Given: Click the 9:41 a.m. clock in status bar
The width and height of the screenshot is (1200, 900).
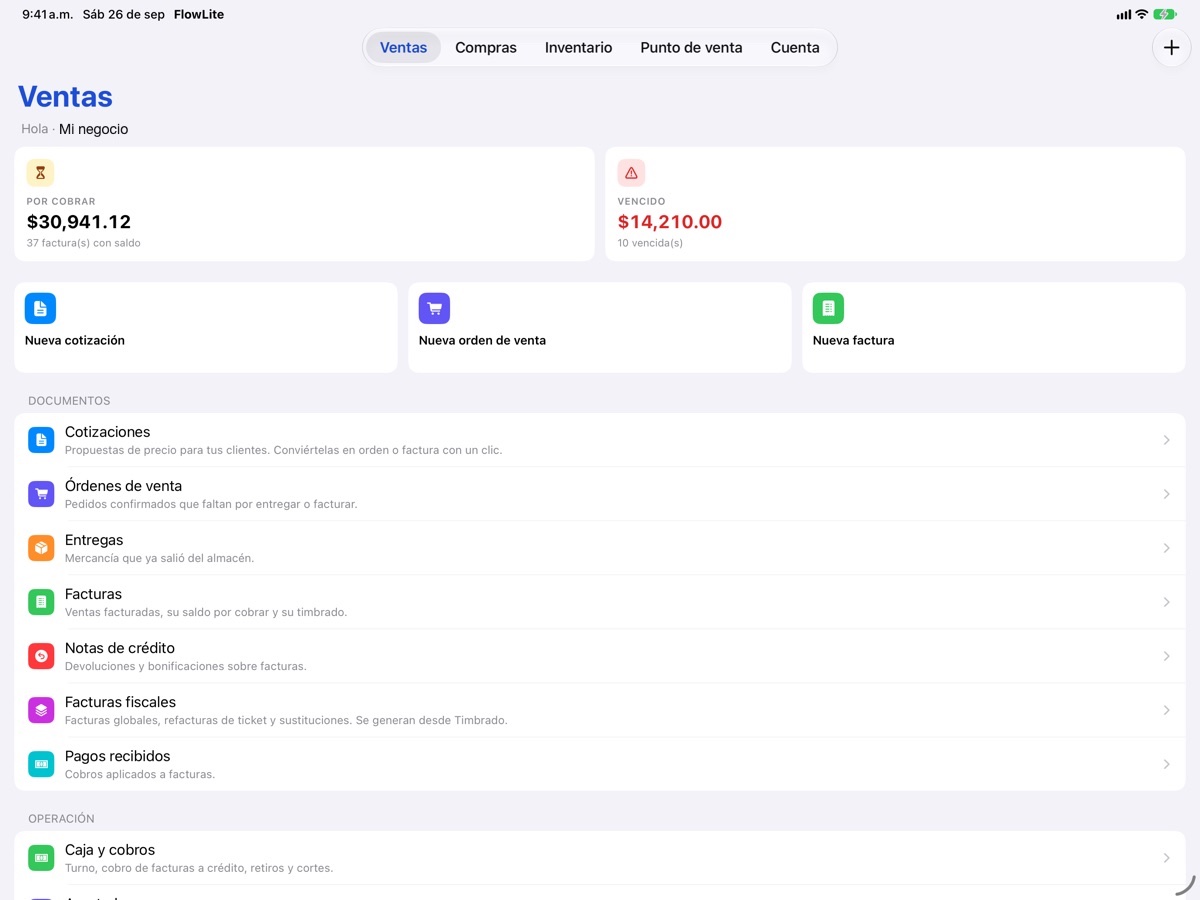Looking at the screenshot, I should pyautogui.click(x=47, y=15).
